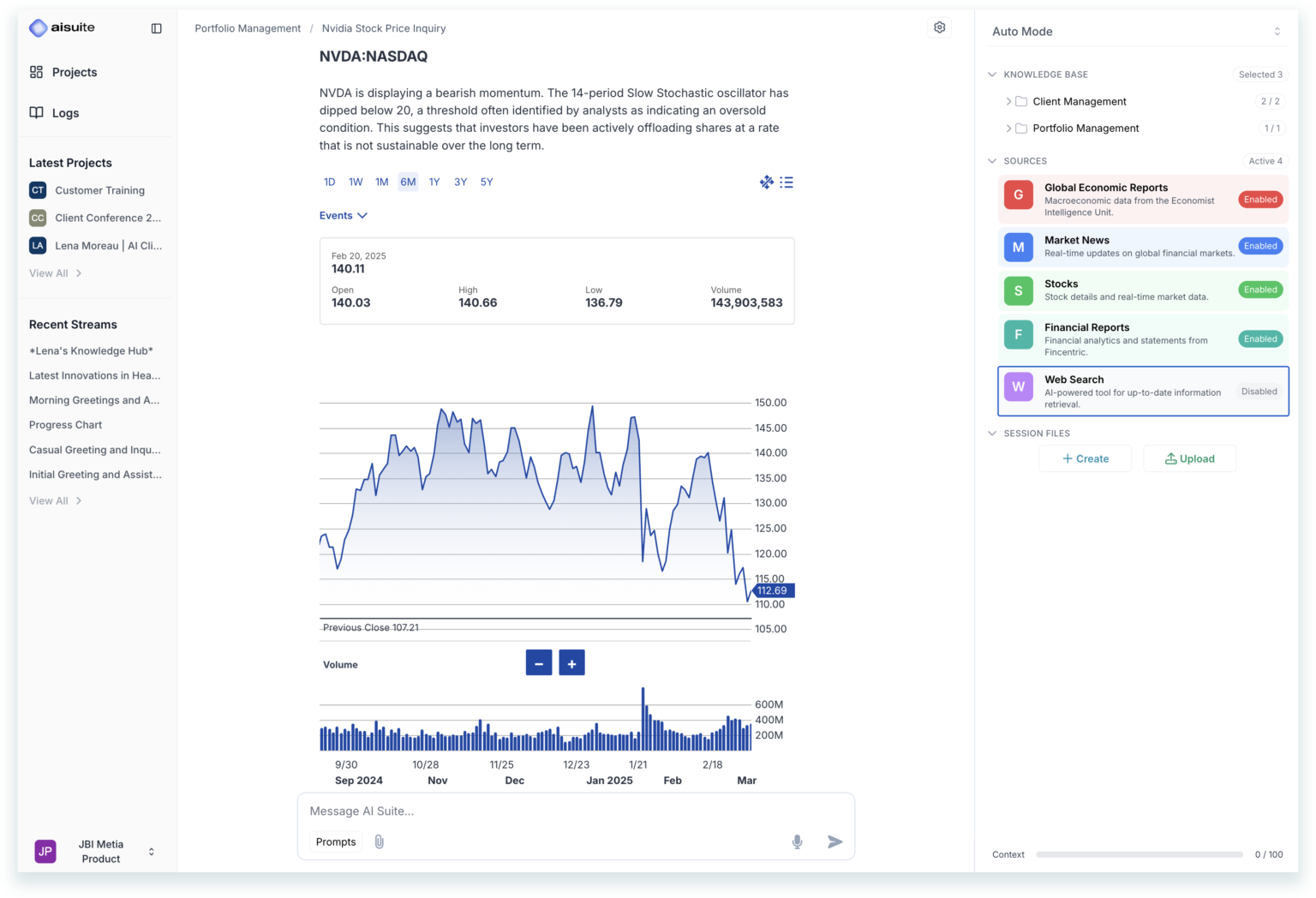Viewport: 1316px width, 898px height.
Task: Toggle Web Search Disabled switch
Action: click(x=1259, y=392)
